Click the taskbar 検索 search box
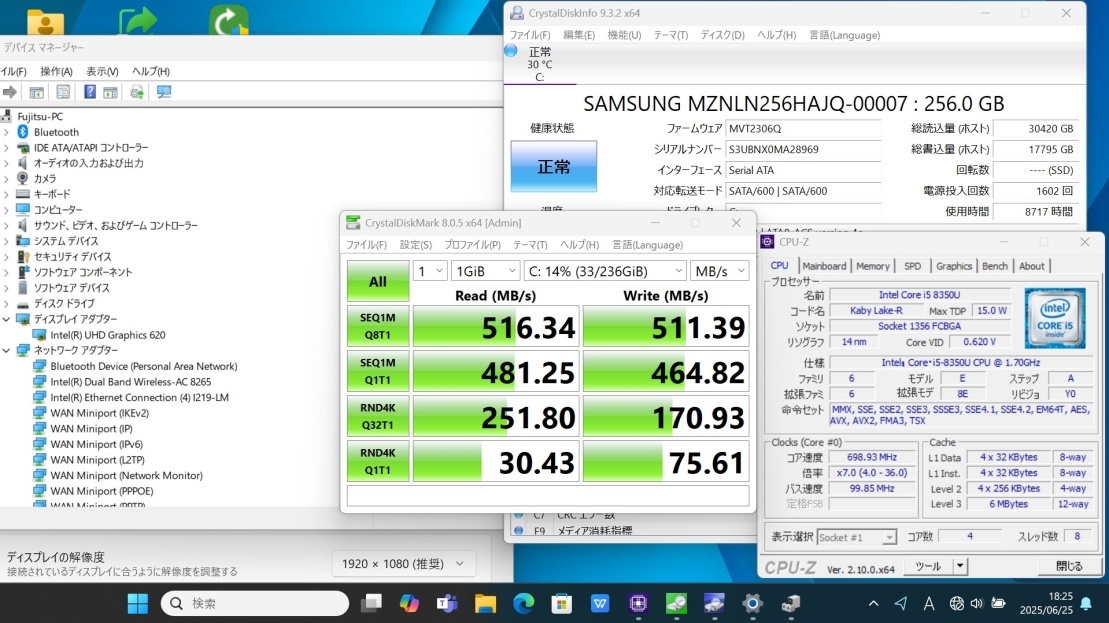Image resolution: width=1109 pixels, height=623 pixels. (255, 603)
